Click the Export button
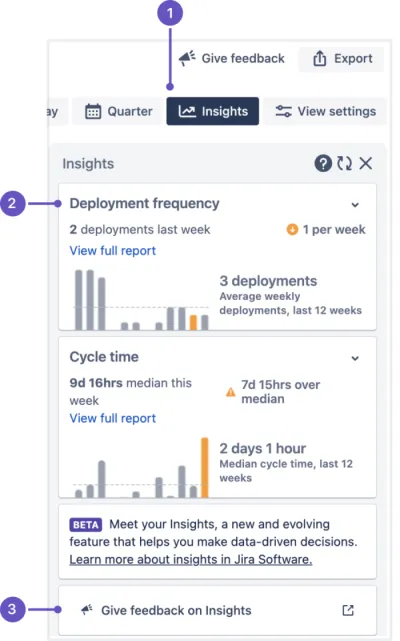 (342, 59)
